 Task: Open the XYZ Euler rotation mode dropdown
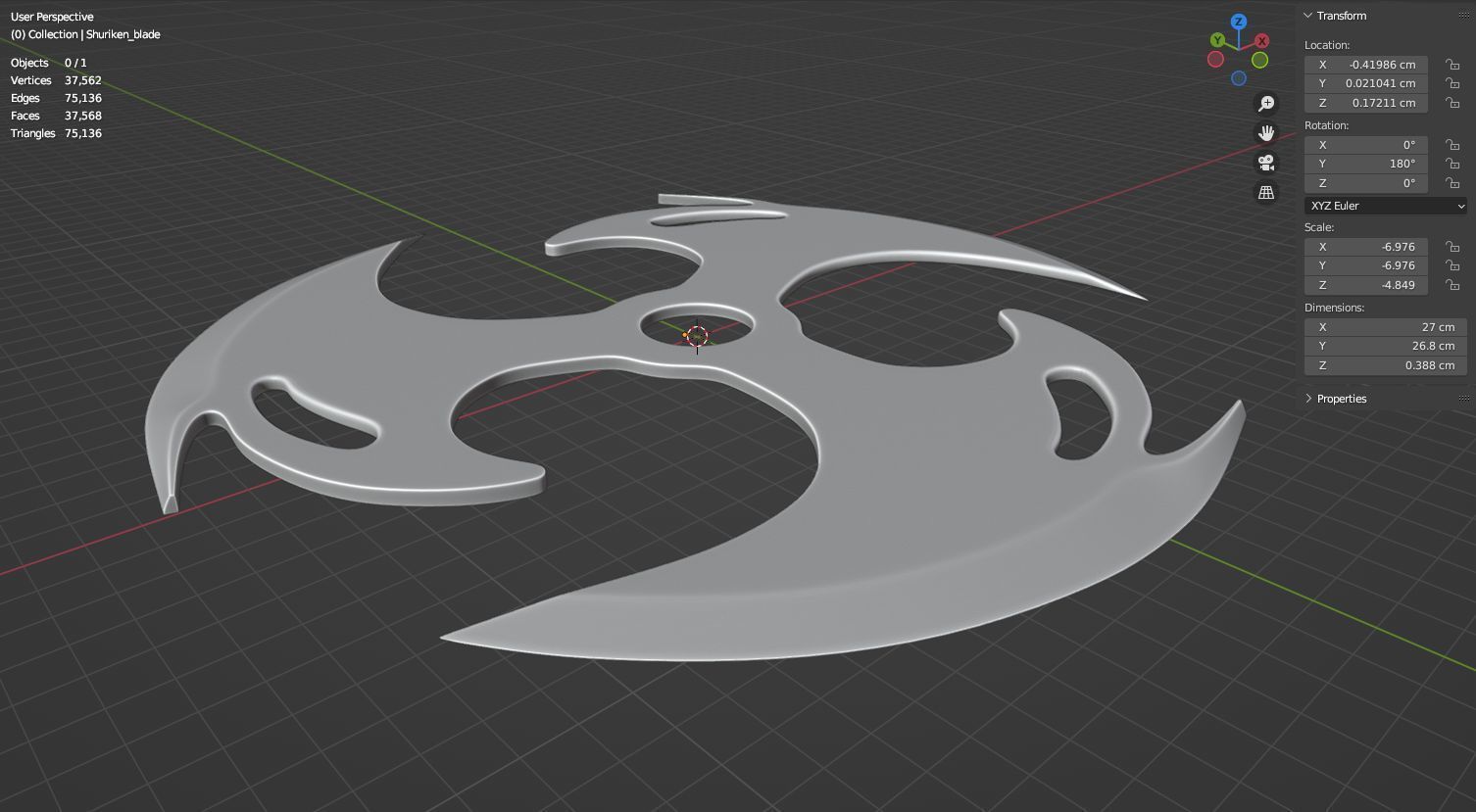pos(1386,206)
